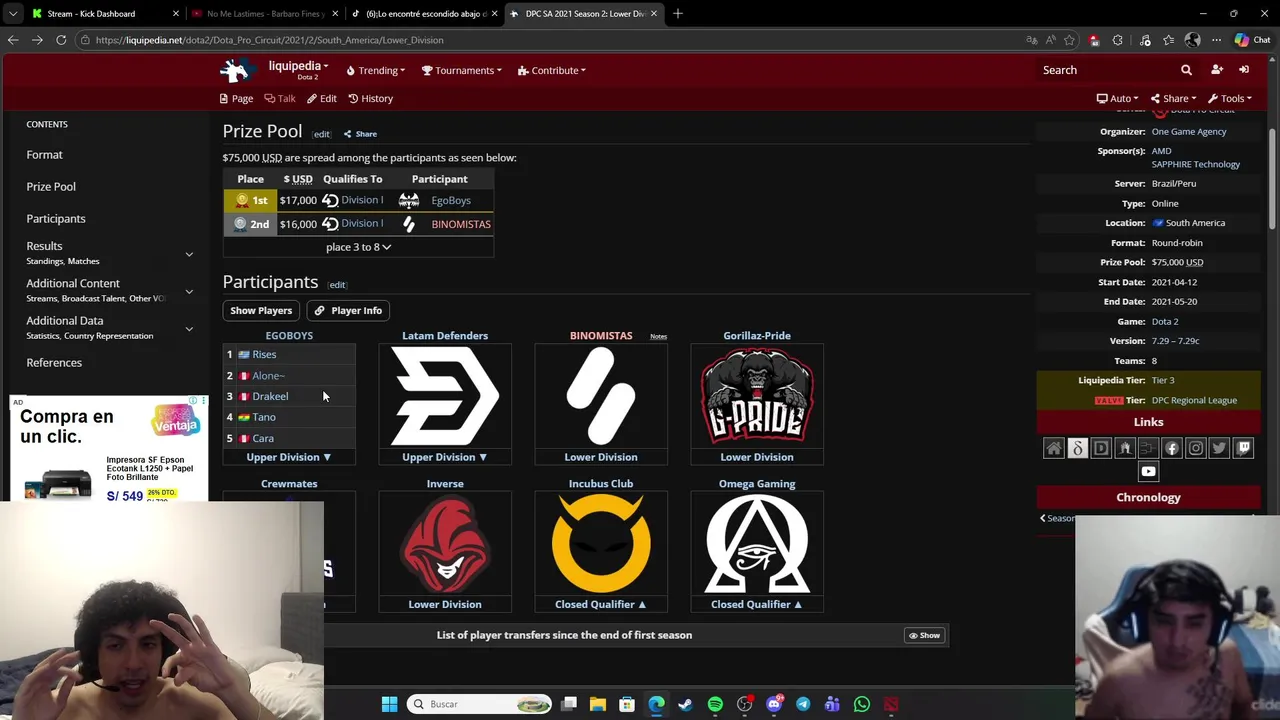1280x720 pixels.
Task: Switch to the Talk tab
Action: (x=280, y=98)
